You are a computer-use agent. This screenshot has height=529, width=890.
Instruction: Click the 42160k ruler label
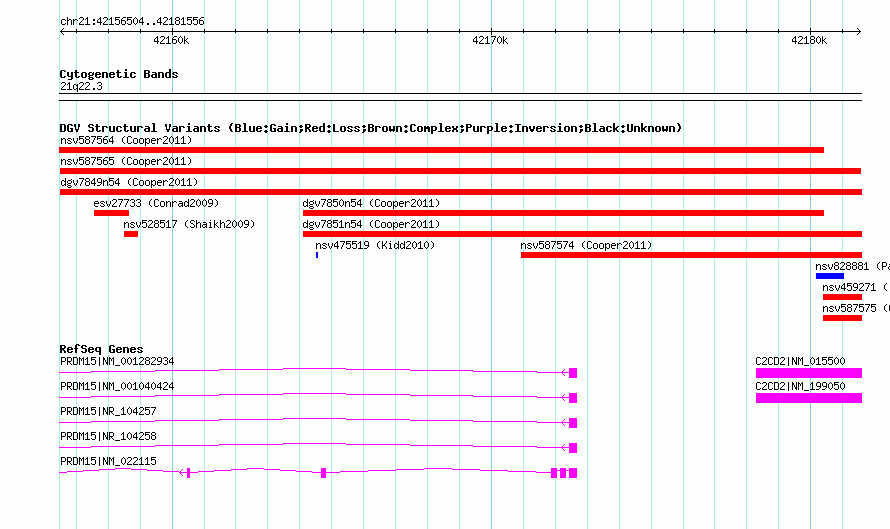[171, 40]
